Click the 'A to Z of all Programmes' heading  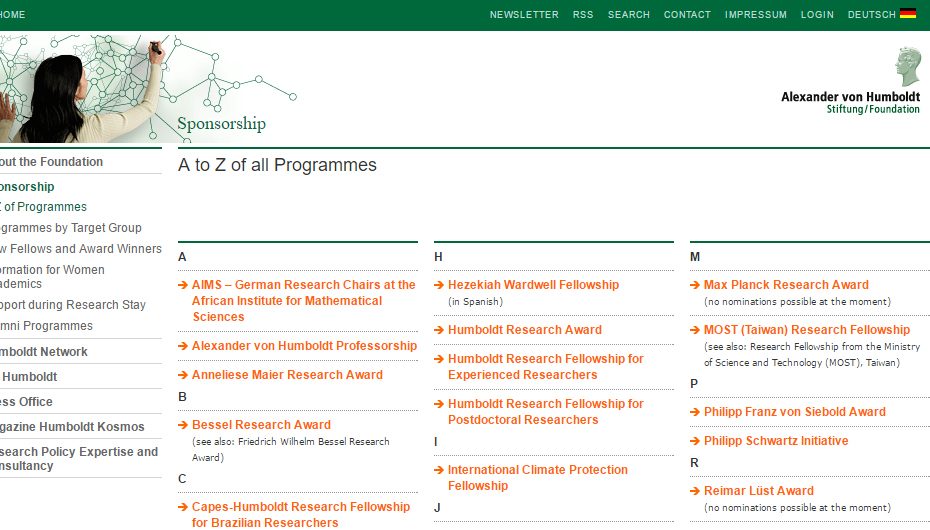pyautogui.click(x=277, y=165)
